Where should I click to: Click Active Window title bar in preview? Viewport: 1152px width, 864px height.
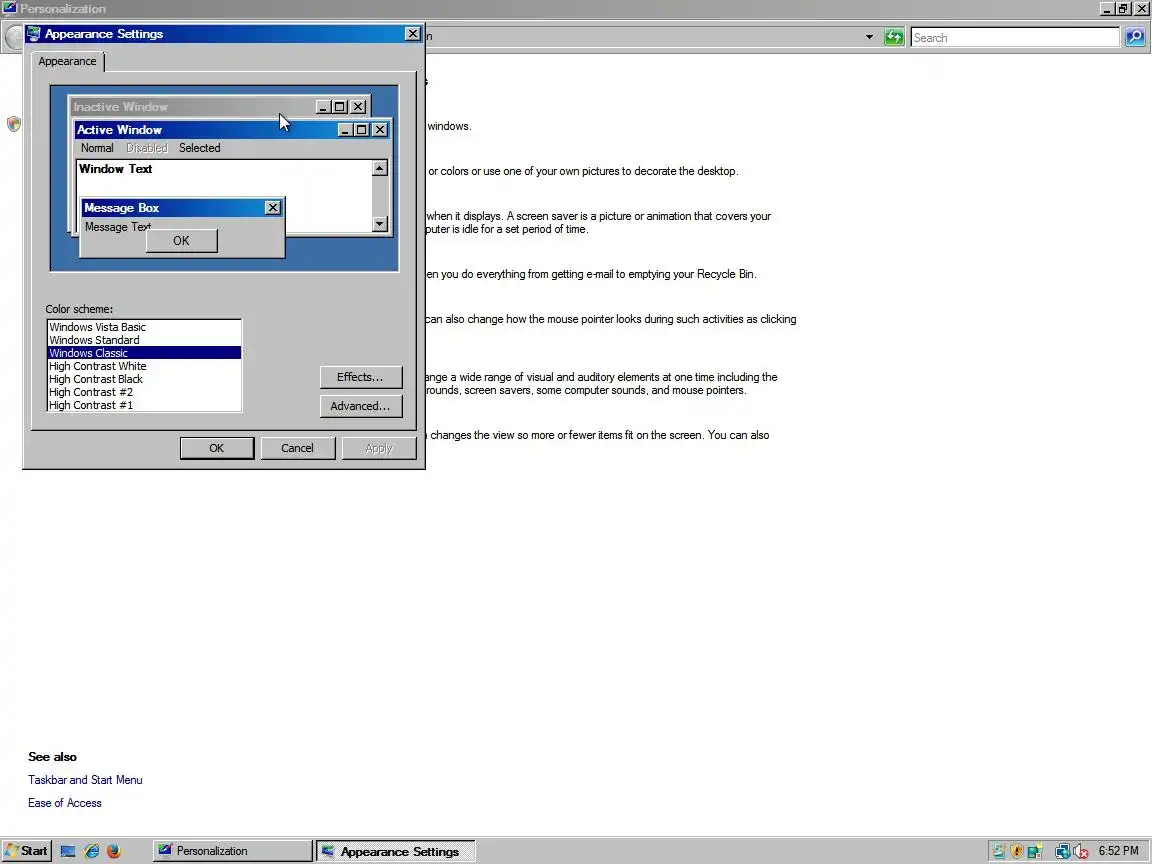(206, 130)
